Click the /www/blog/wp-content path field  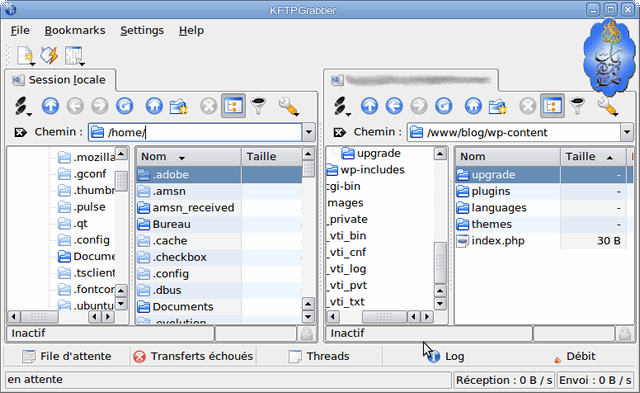click(514, 132)
